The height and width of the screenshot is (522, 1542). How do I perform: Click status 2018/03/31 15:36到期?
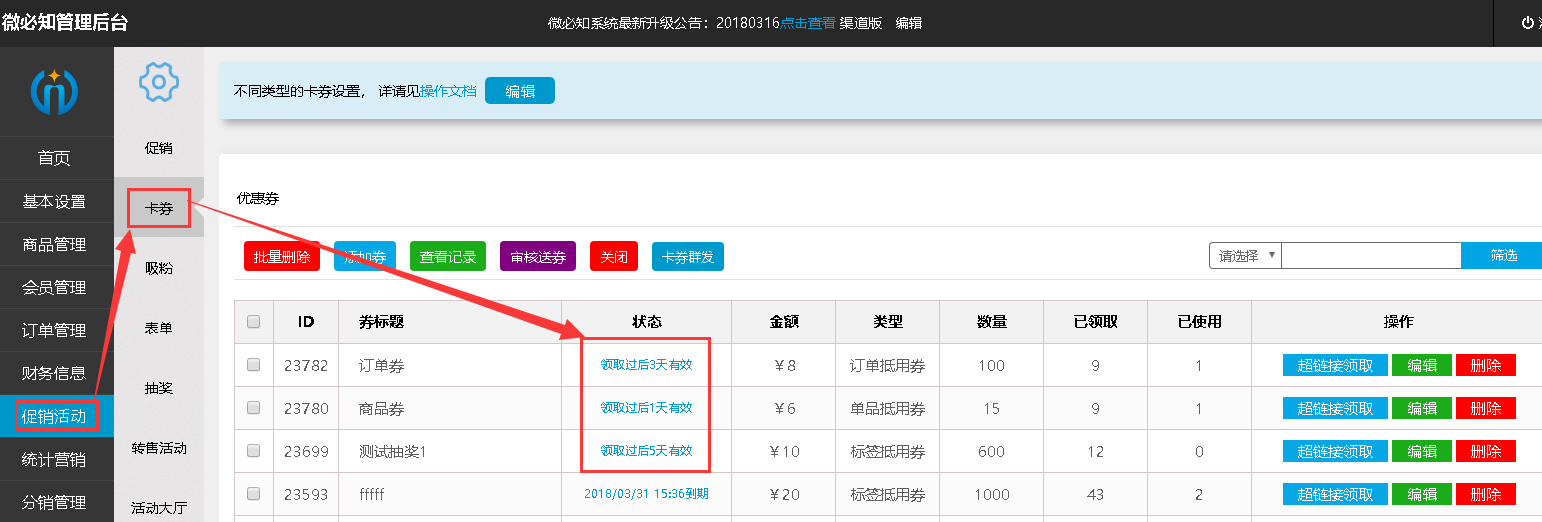click(x=646, y=494)
